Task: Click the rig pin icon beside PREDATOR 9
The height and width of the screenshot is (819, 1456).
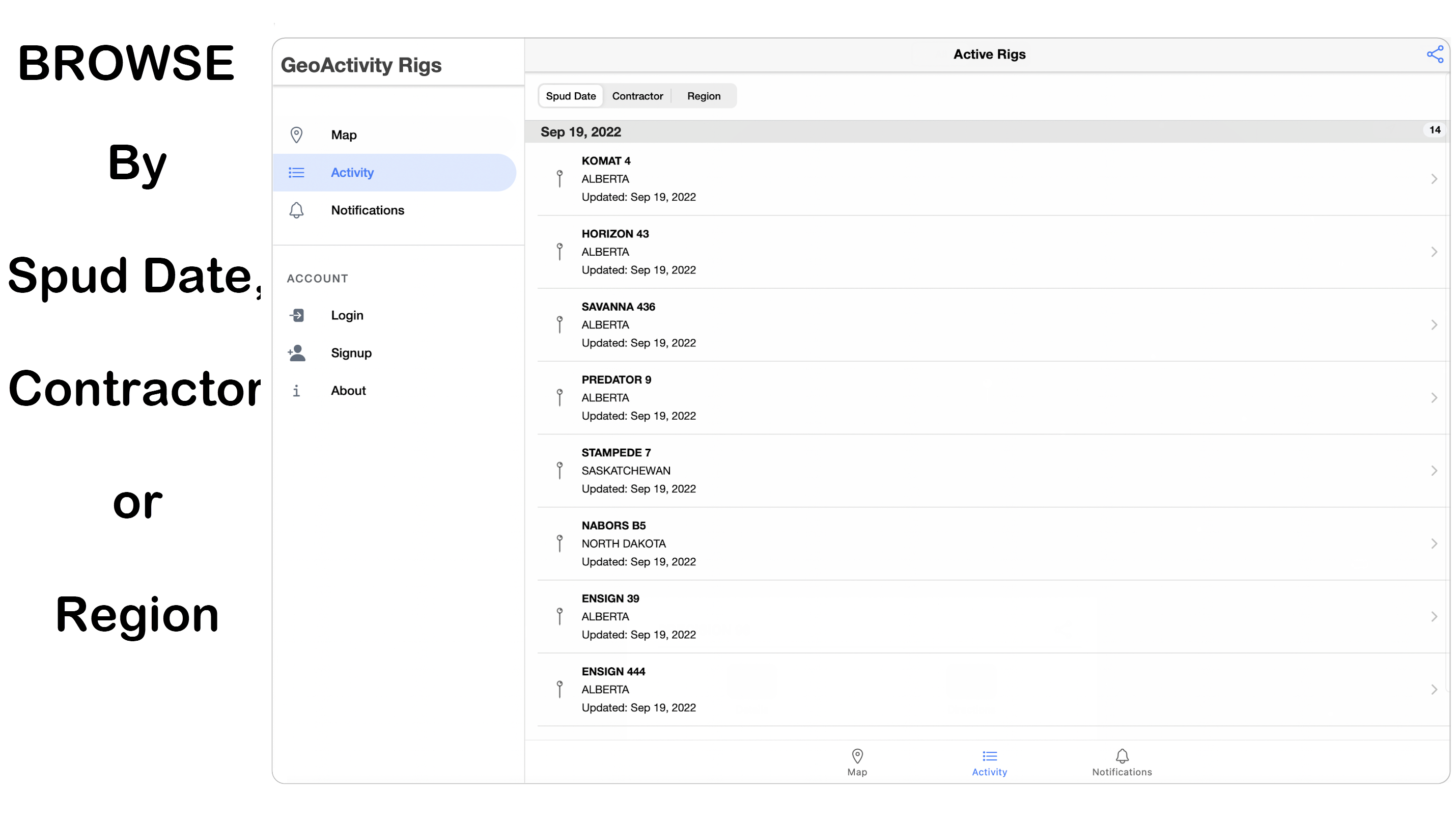Action: (559, 398)
